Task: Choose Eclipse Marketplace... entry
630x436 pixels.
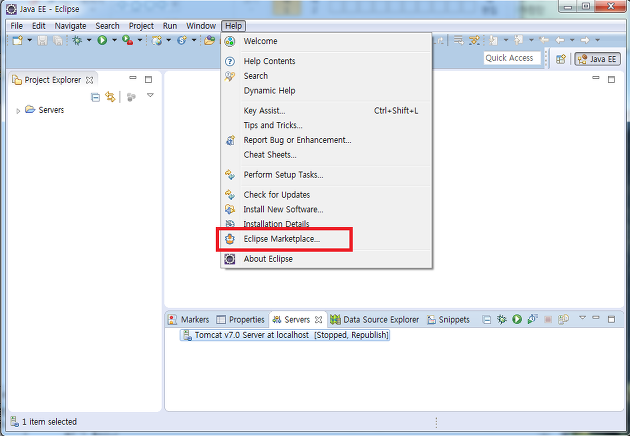Action: click(x=326, y=239)
